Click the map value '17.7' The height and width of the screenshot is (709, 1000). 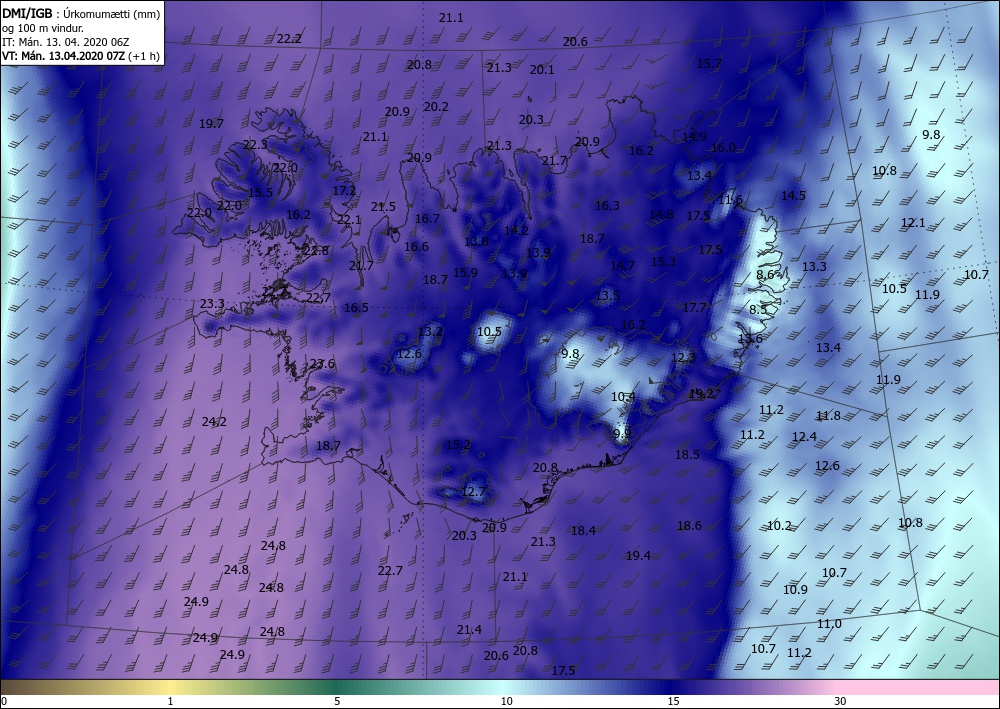[695, 308]
